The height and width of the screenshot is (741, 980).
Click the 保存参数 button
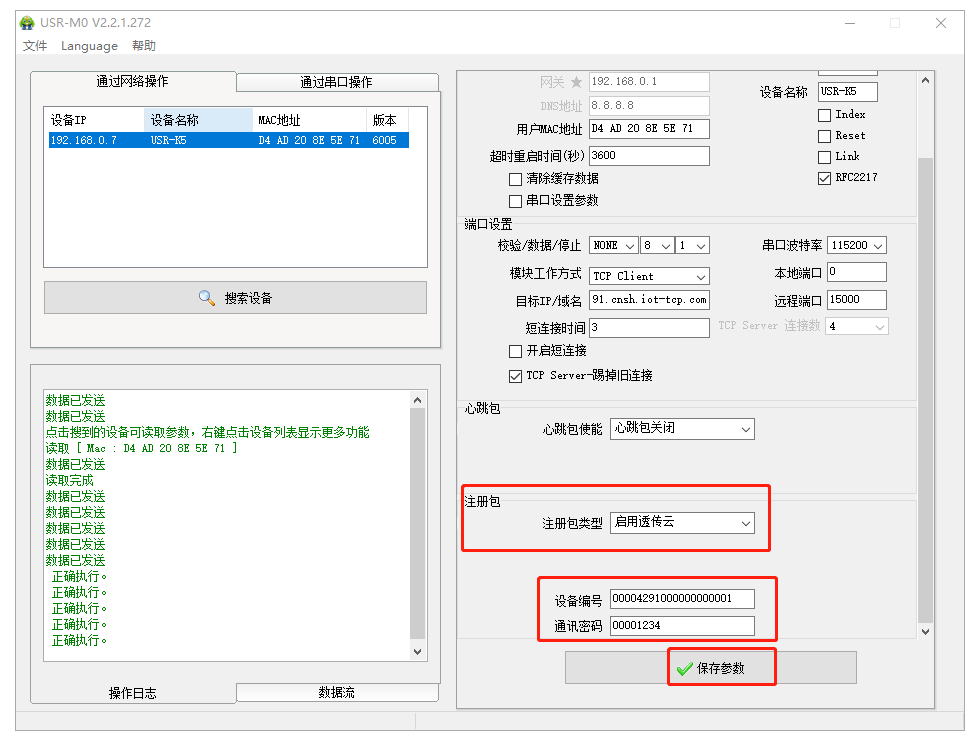click(x=710, y=668)
